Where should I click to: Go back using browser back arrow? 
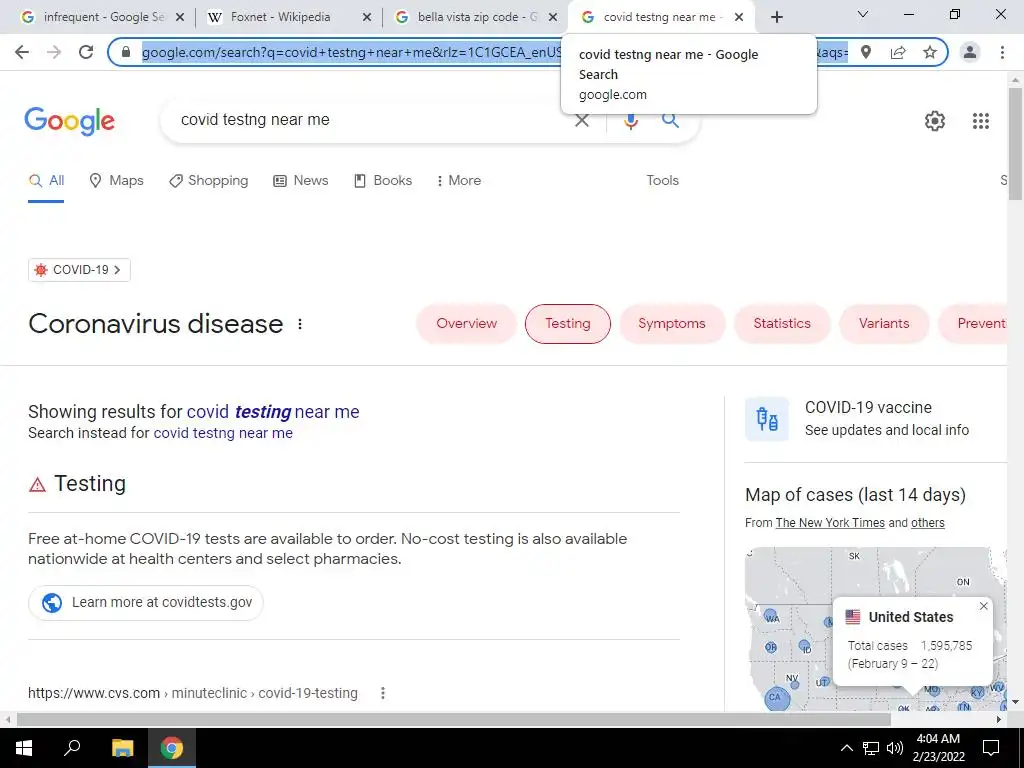pos(22,52)
